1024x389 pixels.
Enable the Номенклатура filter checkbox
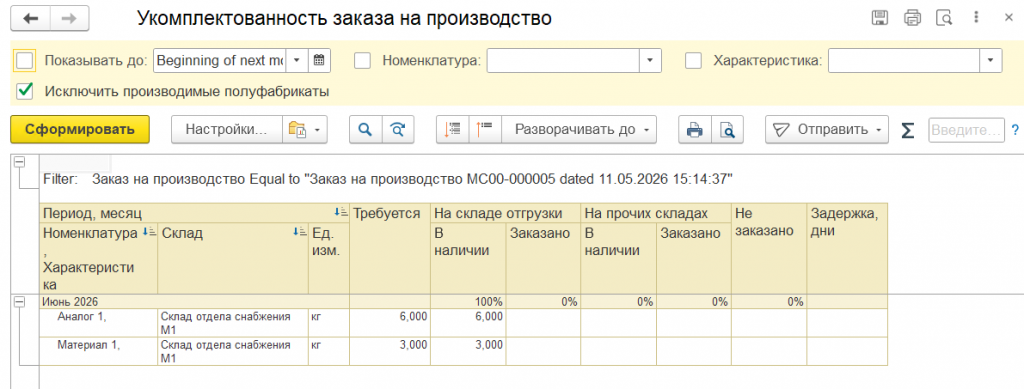pos(362,61)
